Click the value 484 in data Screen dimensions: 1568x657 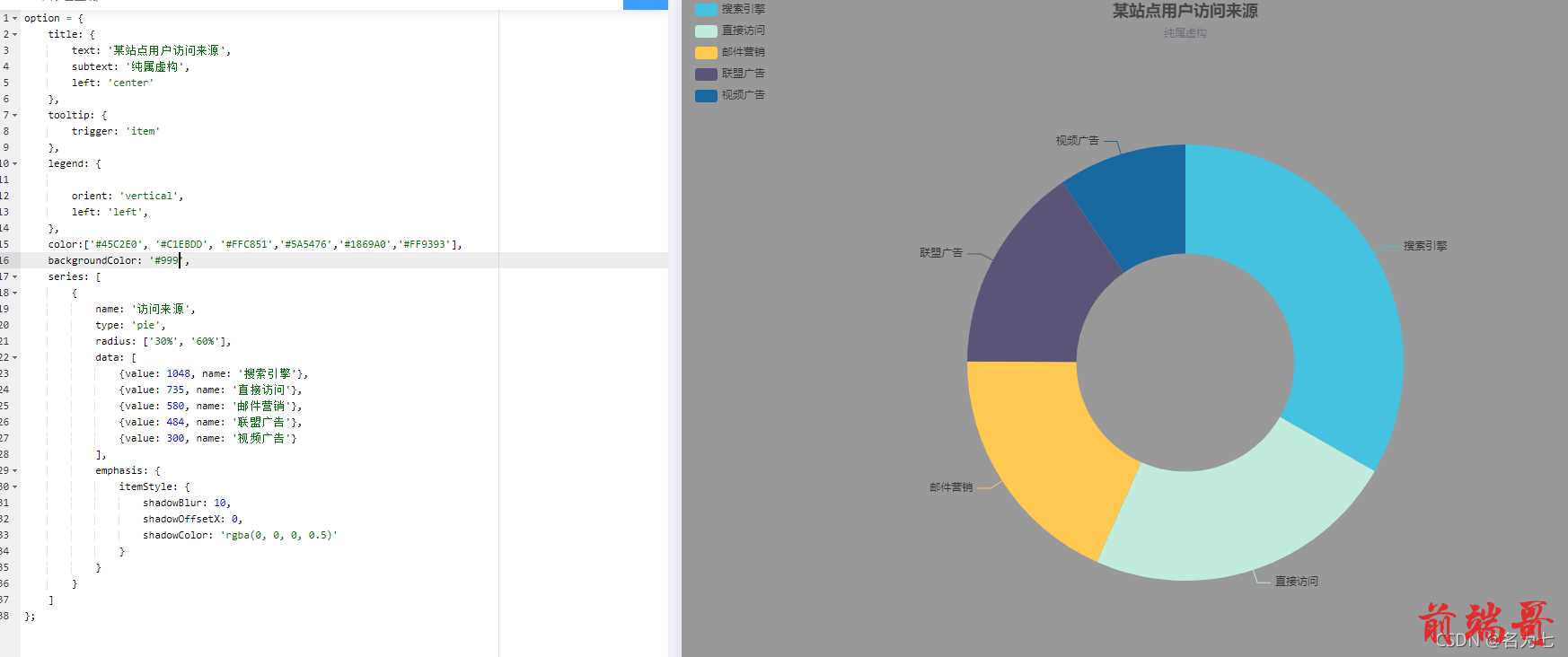[175, 422]
